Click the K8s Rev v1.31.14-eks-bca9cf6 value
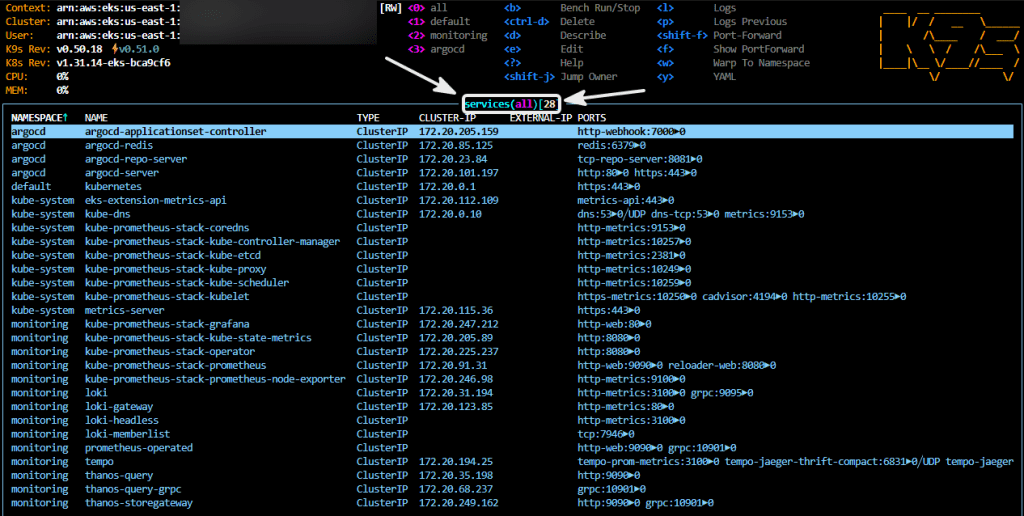 (x=114, y=63)
